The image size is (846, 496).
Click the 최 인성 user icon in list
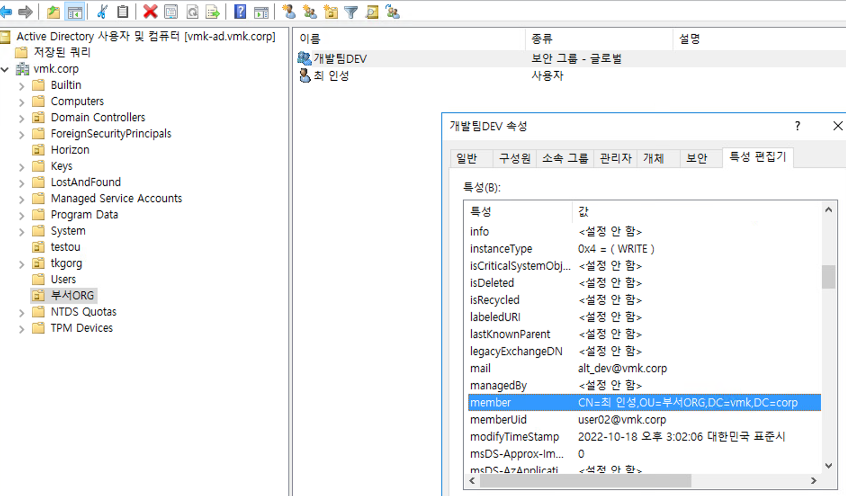[305, 75]
